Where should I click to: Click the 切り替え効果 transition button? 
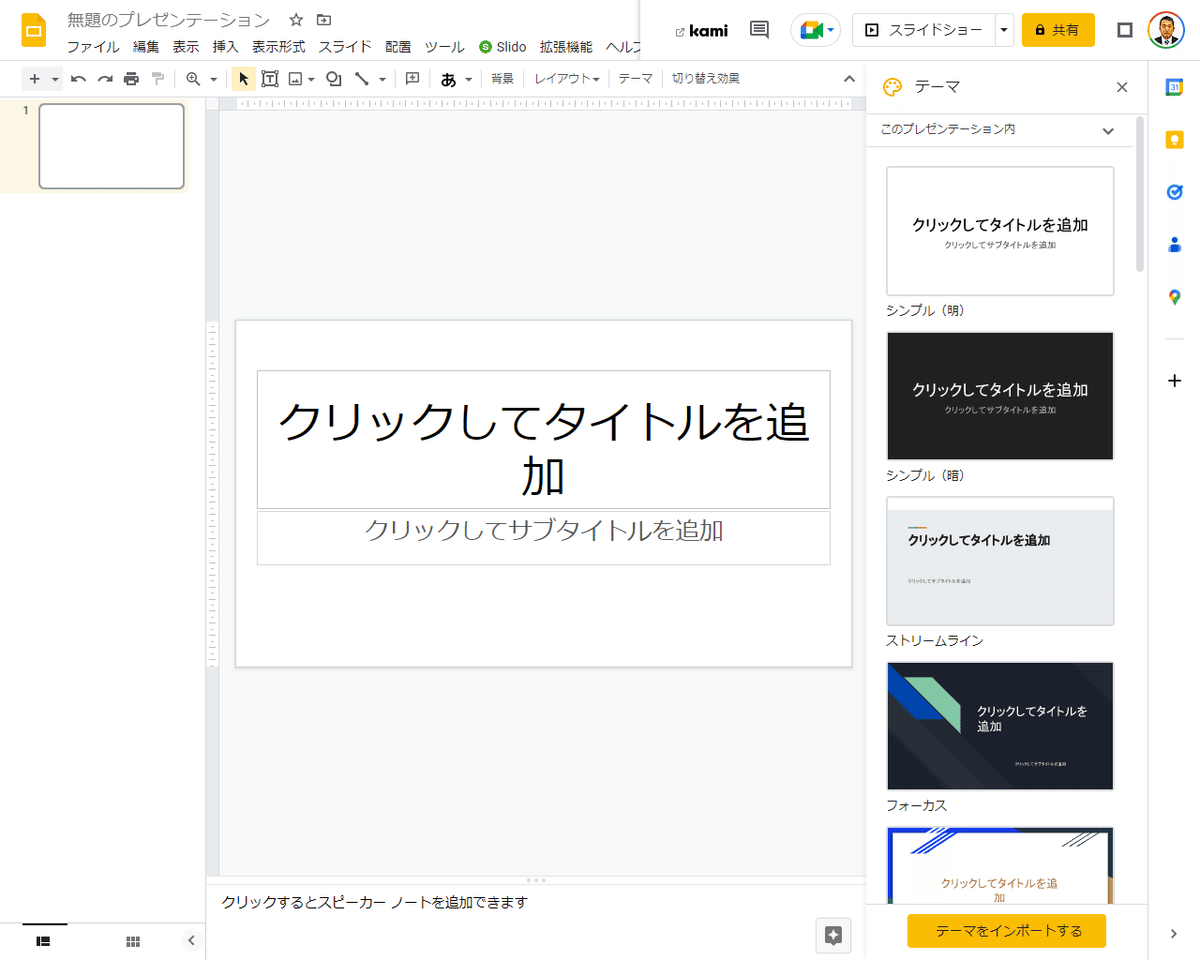tap(706, 79)
